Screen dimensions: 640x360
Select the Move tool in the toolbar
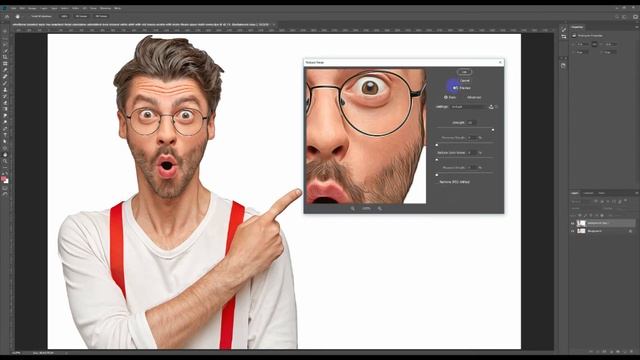[5, 31]
